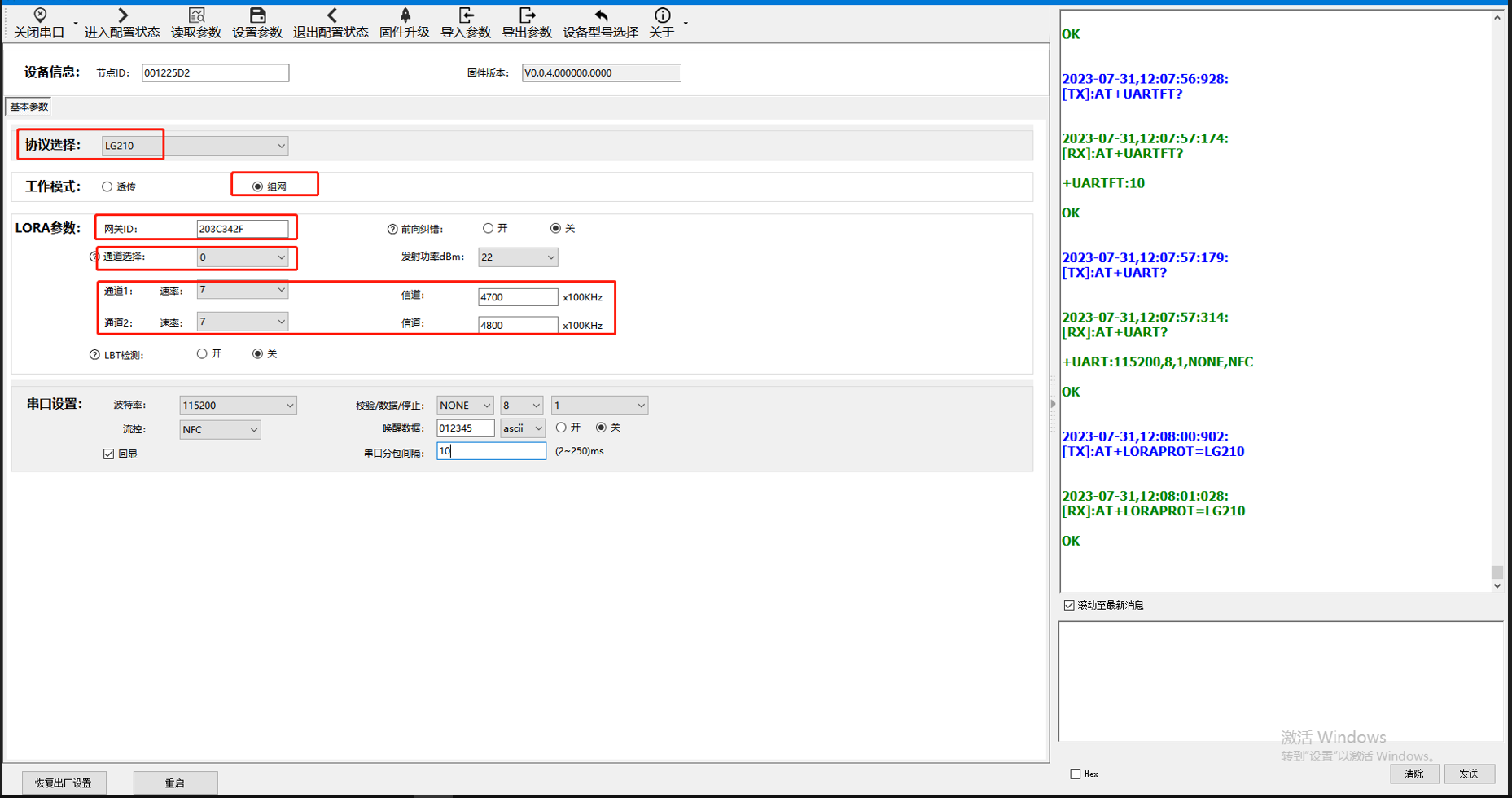This screenshot has width=1512, height=798.
Task: Toggle the Hex checkbox
Action: point(1076,774)
